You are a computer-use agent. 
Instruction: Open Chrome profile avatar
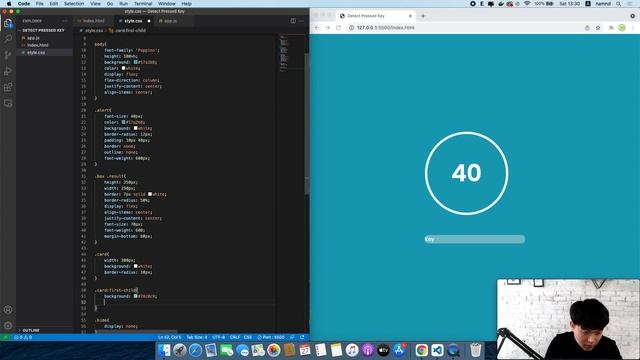coord(622,28)
